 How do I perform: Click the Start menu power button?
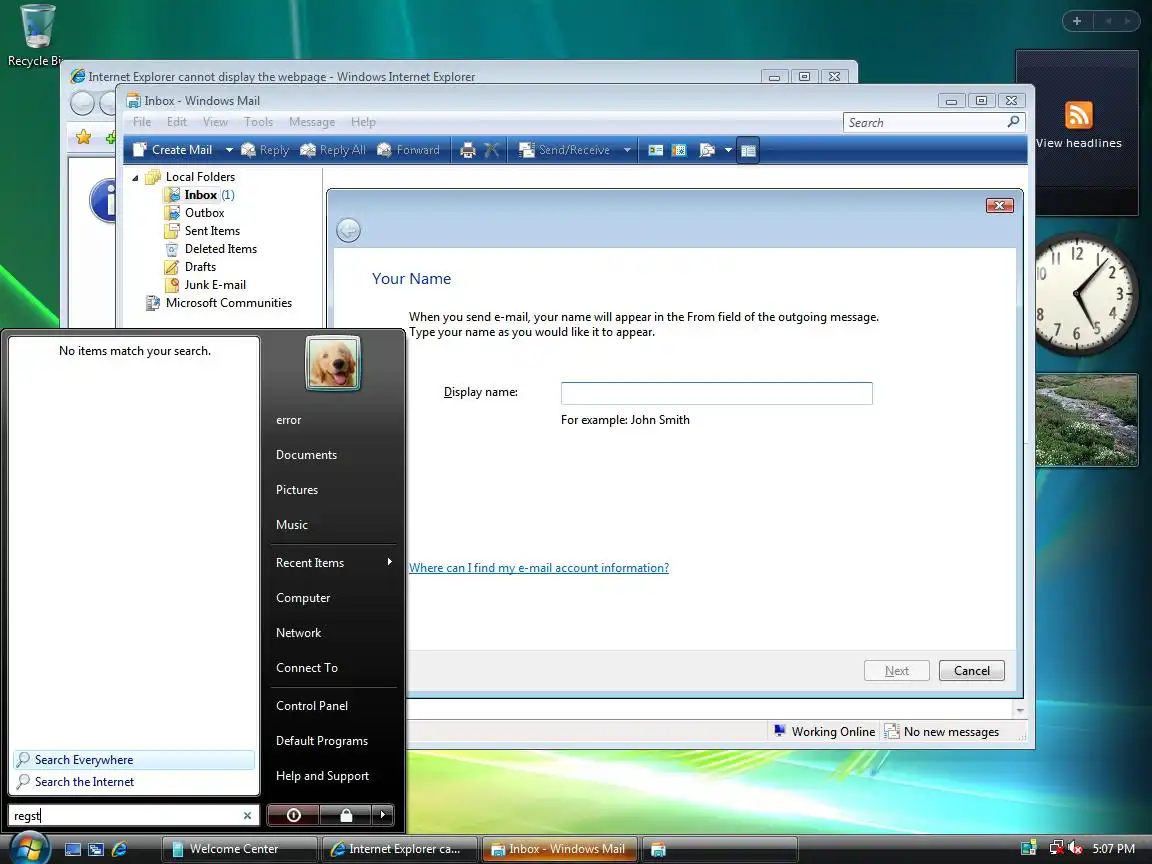pos(293,815)
